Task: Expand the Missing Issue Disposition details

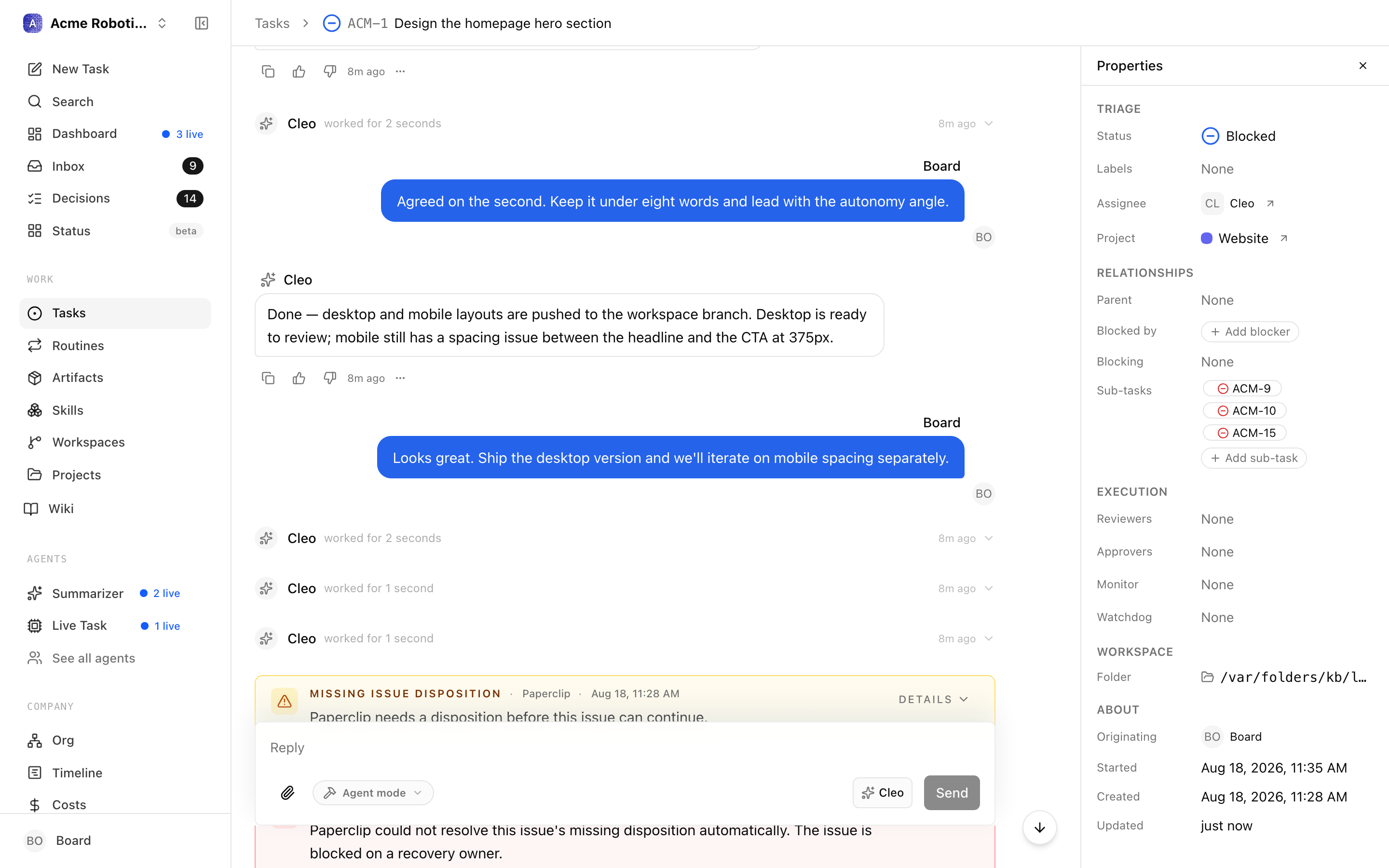Action: tap(933, 699)
